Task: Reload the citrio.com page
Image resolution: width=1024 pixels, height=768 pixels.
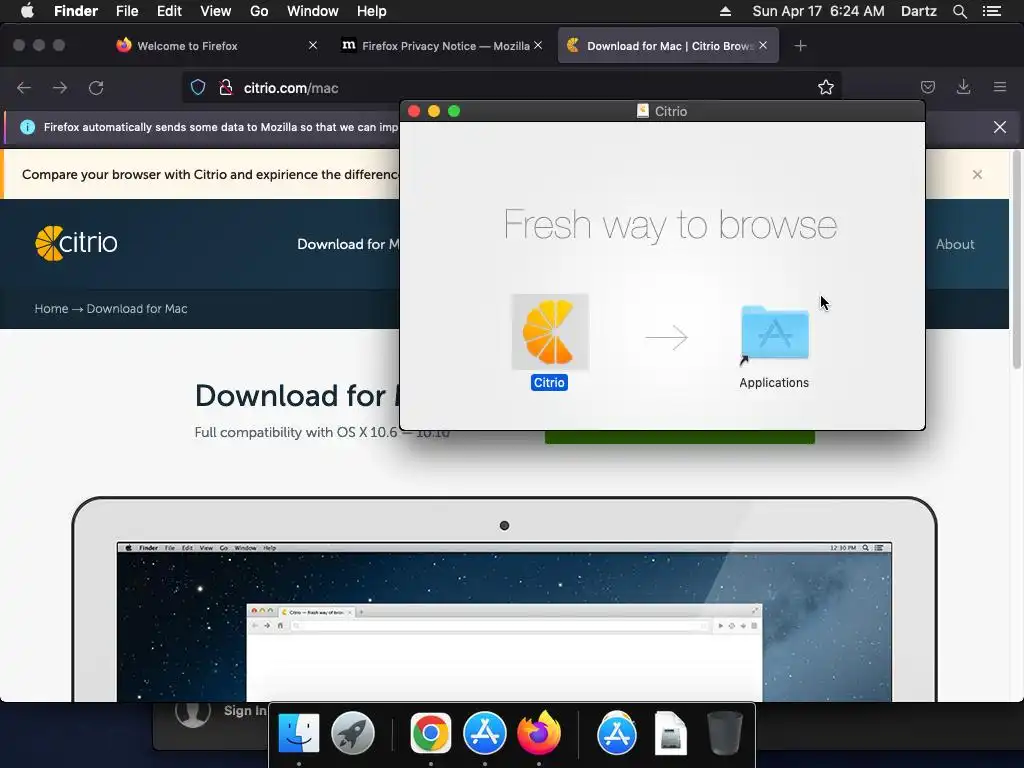Action: coord(96,88)
